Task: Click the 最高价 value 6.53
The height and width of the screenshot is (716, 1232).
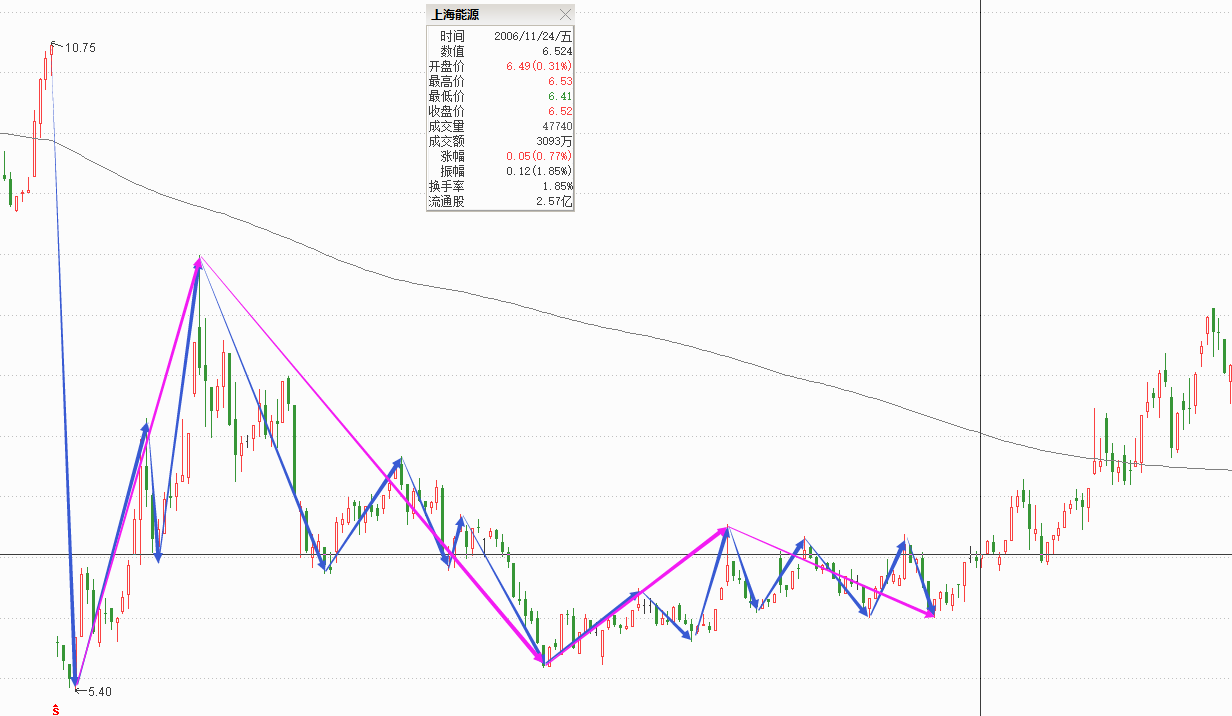Action: (560, 81)
